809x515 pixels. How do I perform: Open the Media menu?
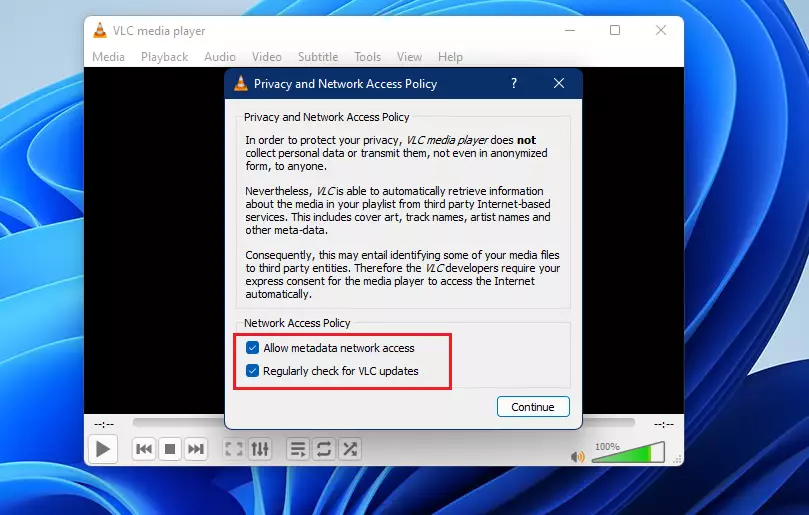click(x=108, y=57)
